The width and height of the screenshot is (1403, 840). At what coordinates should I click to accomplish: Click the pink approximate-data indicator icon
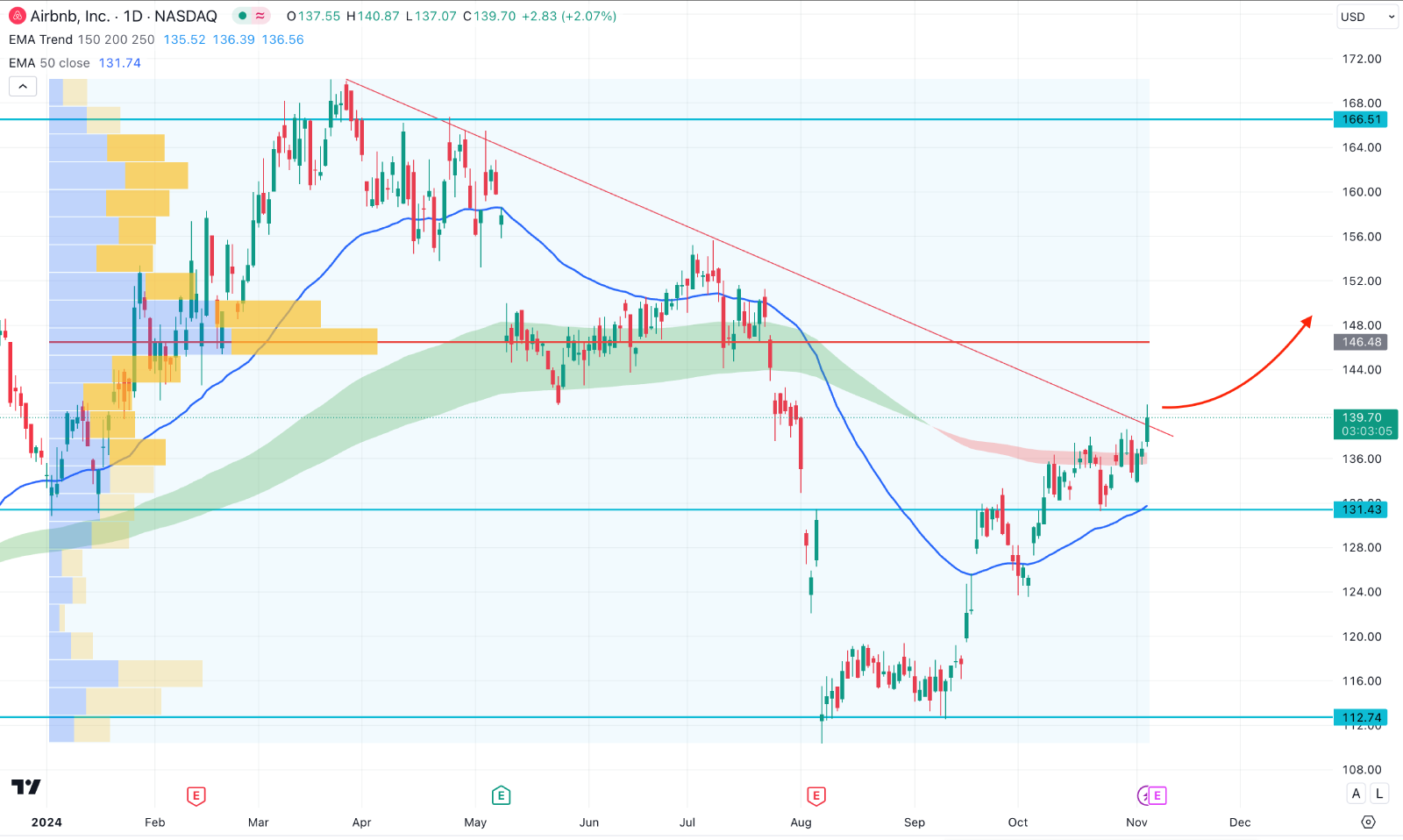260,16
